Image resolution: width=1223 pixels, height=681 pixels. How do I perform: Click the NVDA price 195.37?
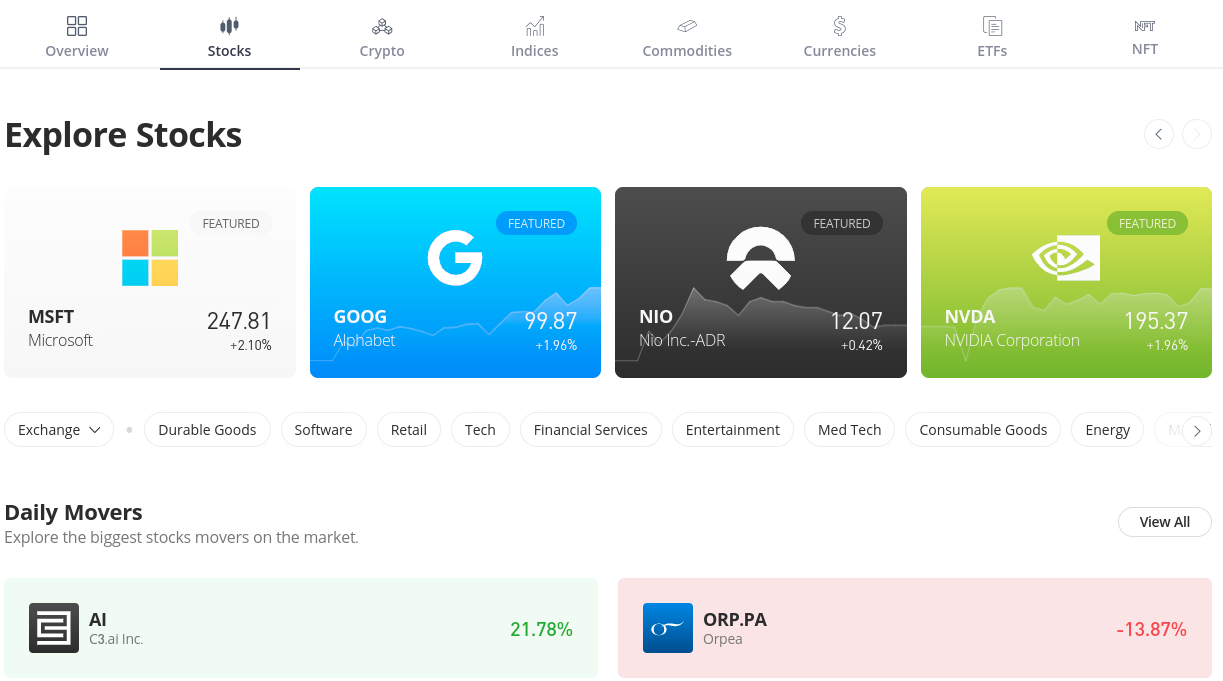1156,321
